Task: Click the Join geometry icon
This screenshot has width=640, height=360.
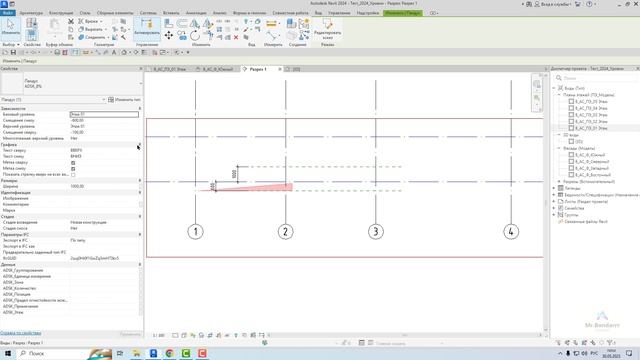Action: pos(81,37)
